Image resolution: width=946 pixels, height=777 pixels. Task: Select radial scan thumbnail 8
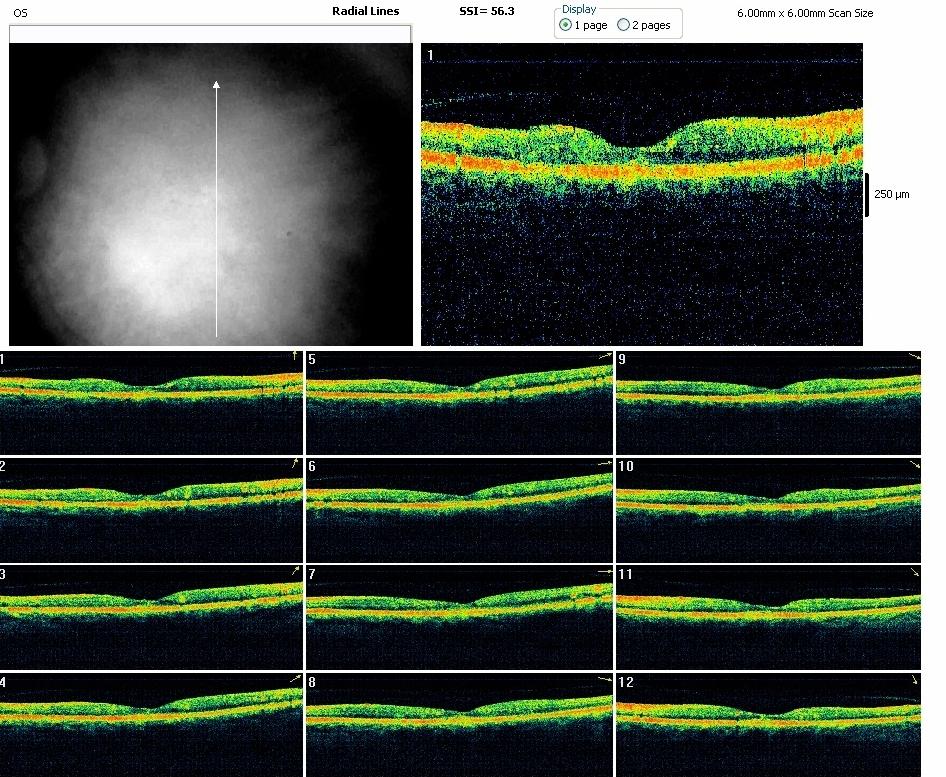459,724
